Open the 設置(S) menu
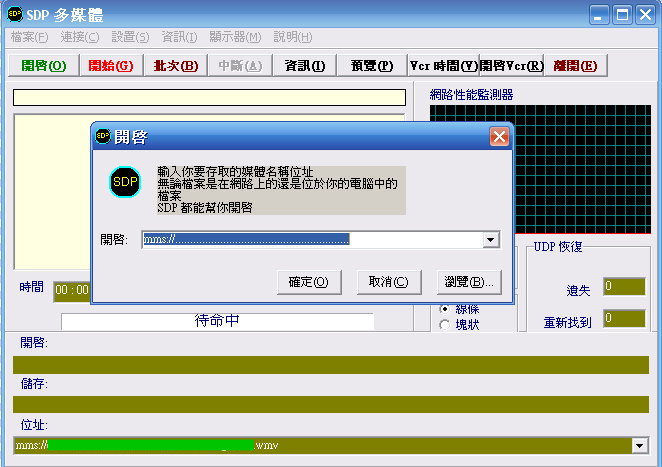662x467 pixels. click(130, 37)
